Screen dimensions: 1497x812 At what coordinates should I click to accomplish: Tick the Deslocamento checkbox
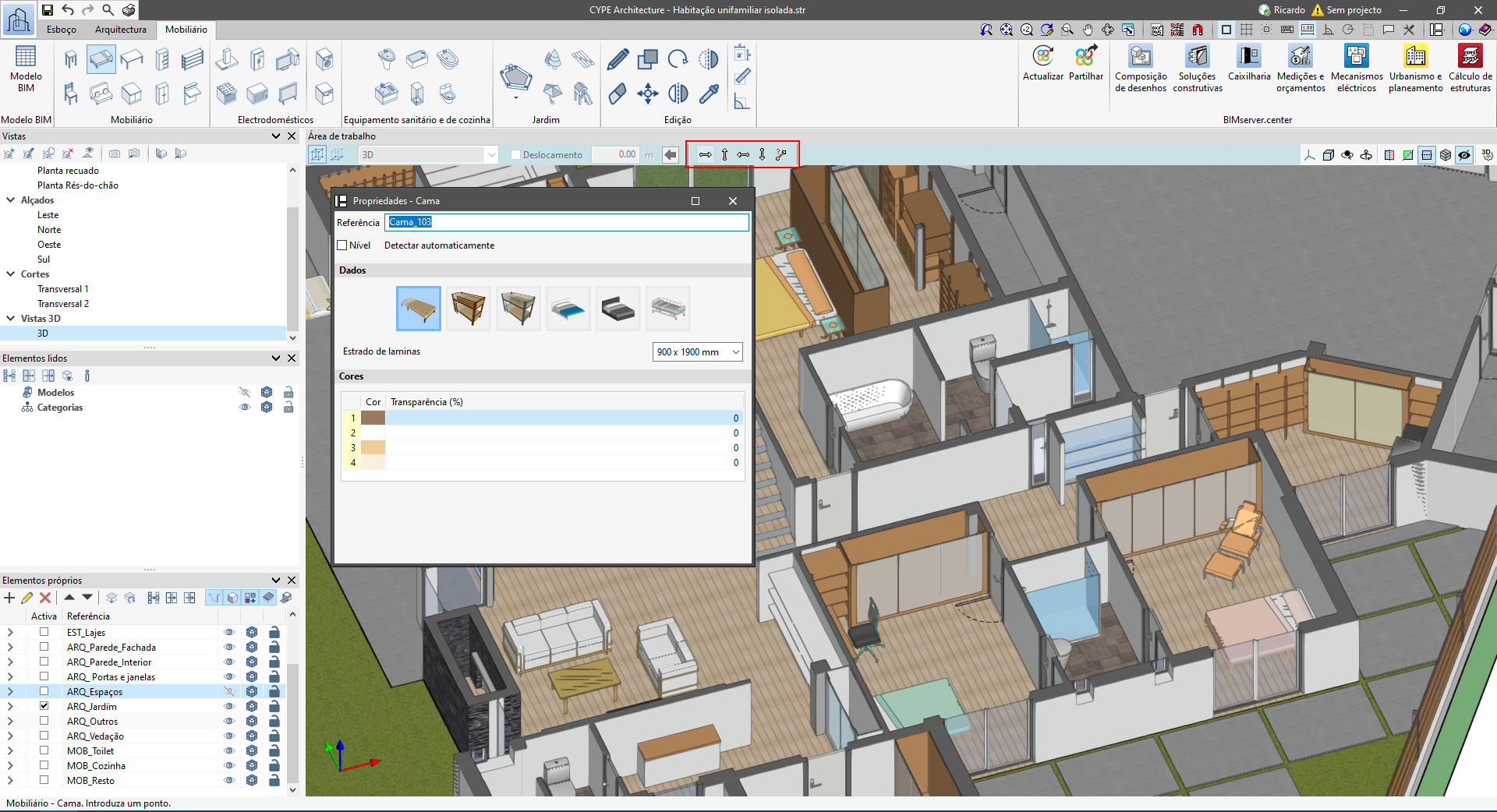coord(515,155)
